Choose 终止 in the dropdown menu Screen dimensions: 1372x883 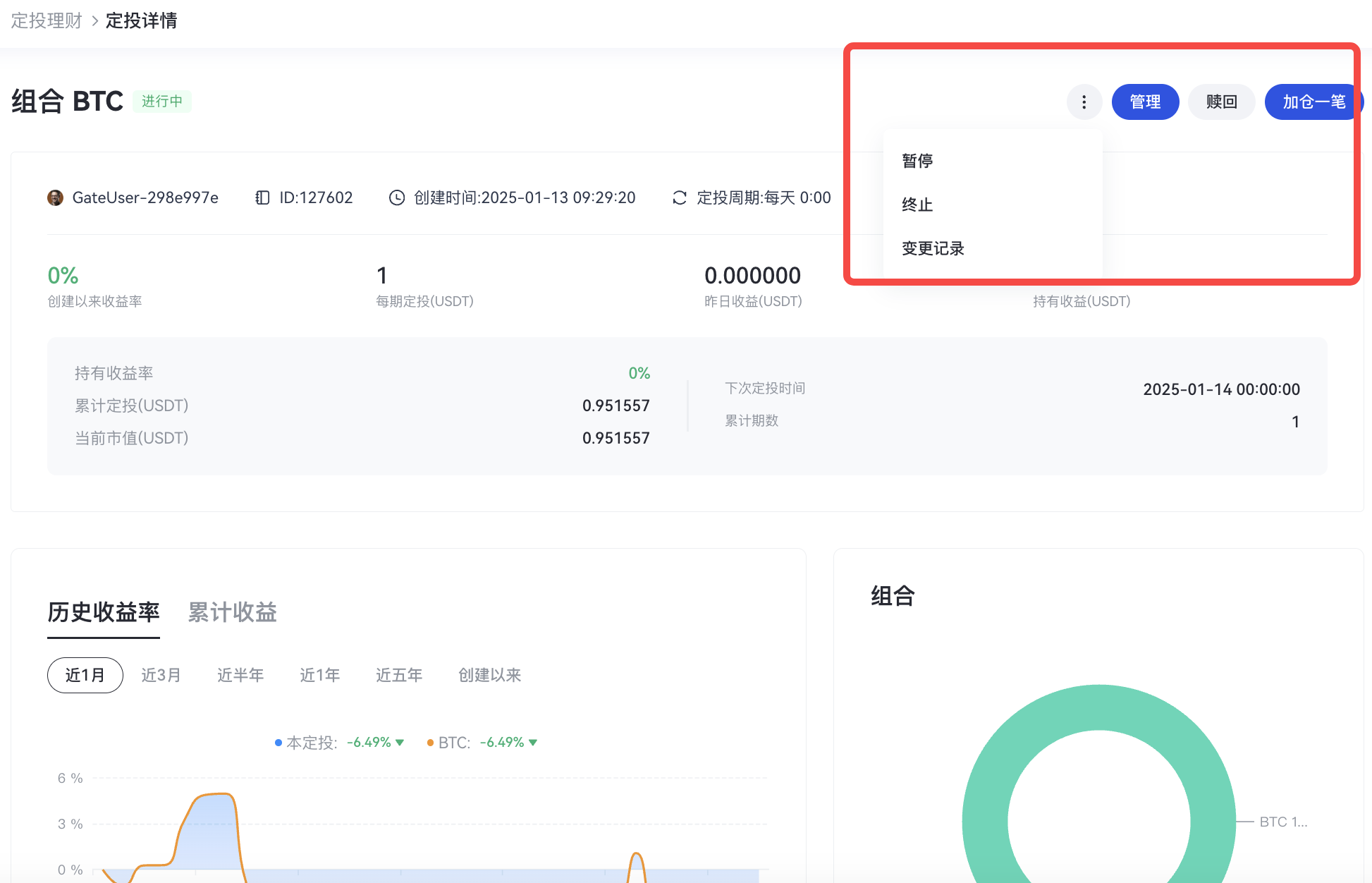point(917,205)
